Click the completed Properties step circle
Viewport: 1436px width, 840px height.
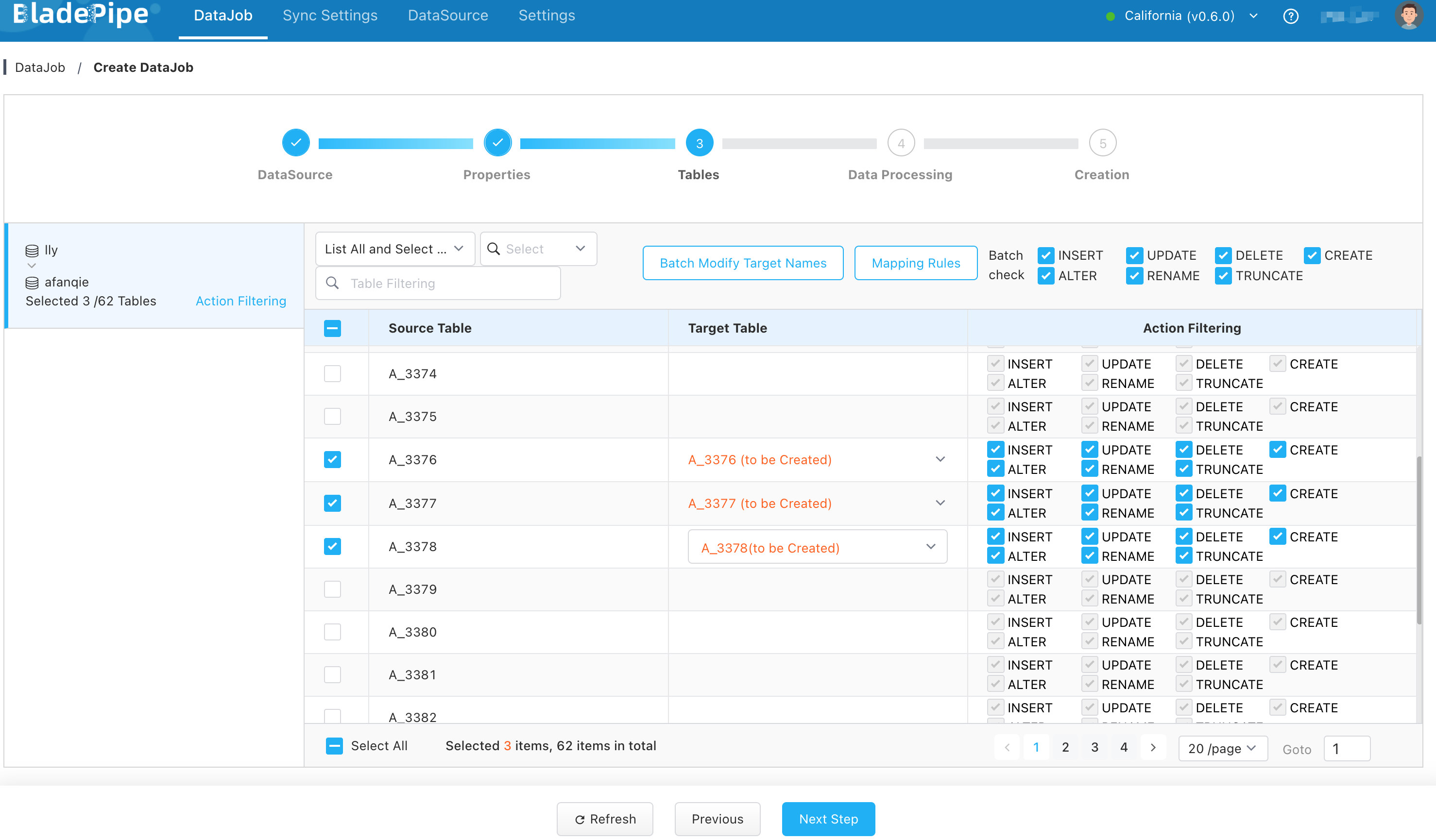(x=497, y=143)
